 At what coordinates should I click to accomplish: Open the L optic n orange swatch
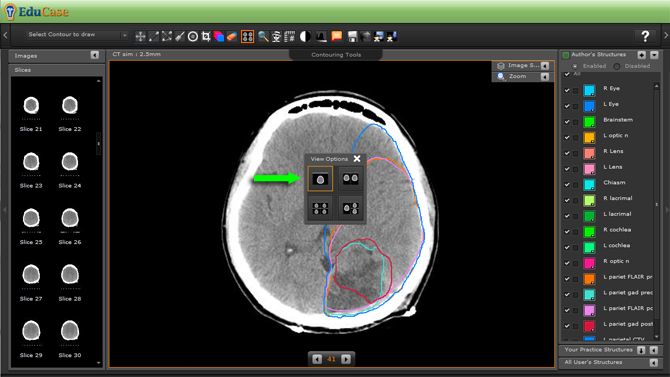pyautogui.click(x=589, y=137)
